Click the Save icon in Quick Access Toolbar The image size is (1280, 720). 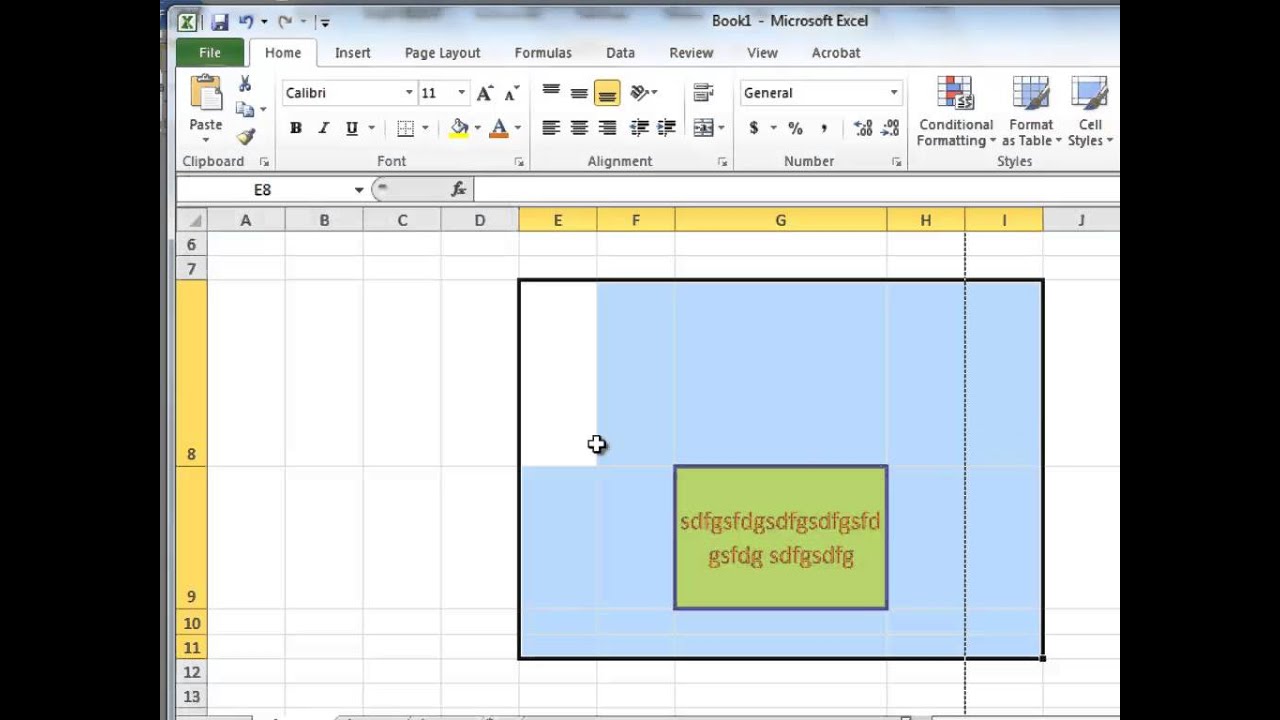[x=220, y=21]
